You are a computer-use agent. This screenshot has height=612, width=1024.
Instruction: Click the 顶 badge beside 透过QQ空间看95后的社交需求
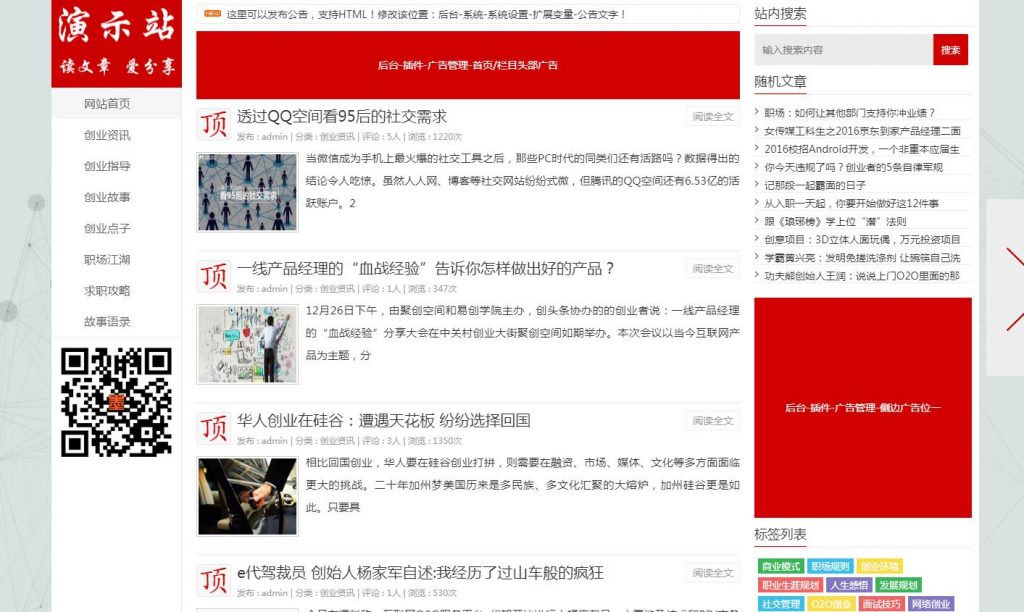click(x=214, y=124)
